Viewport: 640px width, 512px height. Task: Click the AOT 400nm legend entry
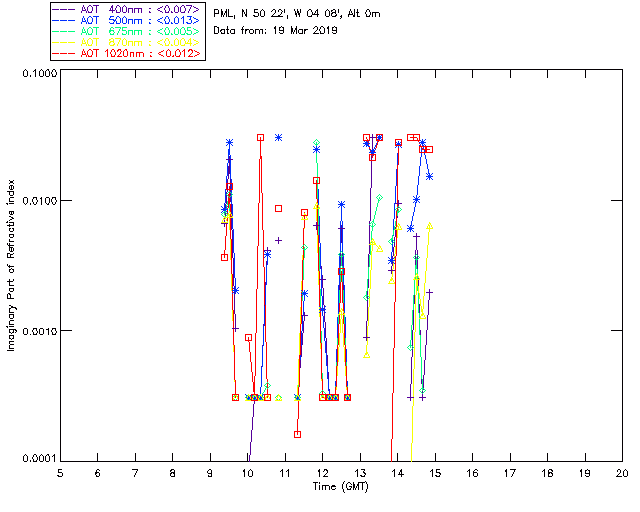click(x=127, y=9)
